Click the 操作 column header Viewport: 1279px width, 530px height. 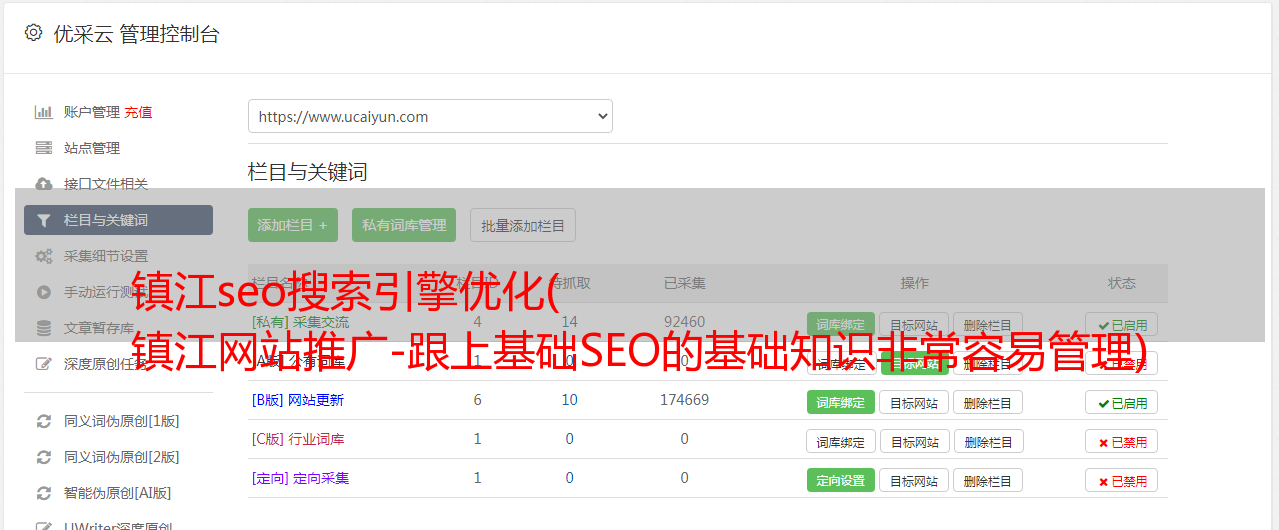click(914, 283)
